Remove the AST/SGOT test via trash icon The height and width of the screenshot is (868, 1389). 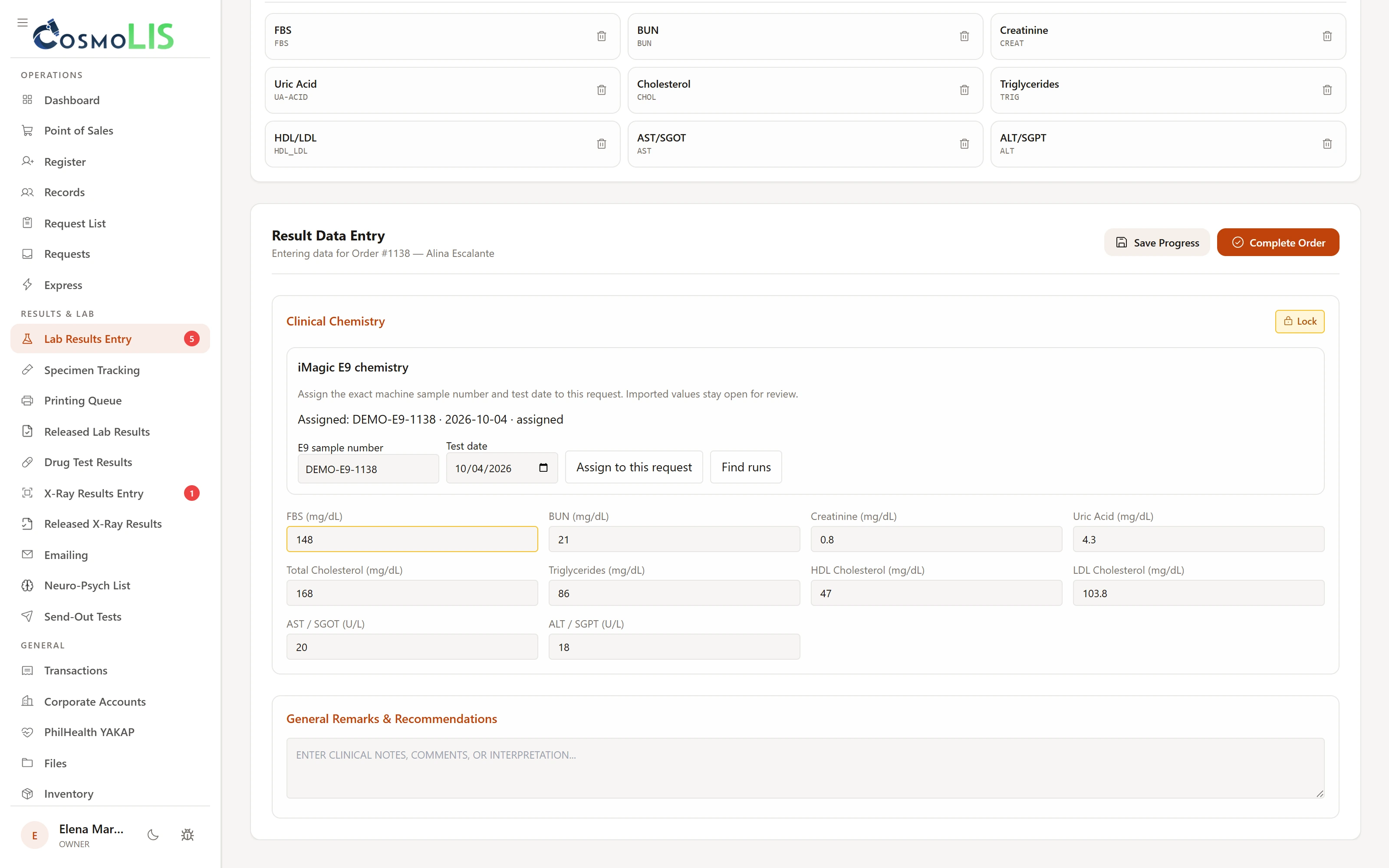964,144
